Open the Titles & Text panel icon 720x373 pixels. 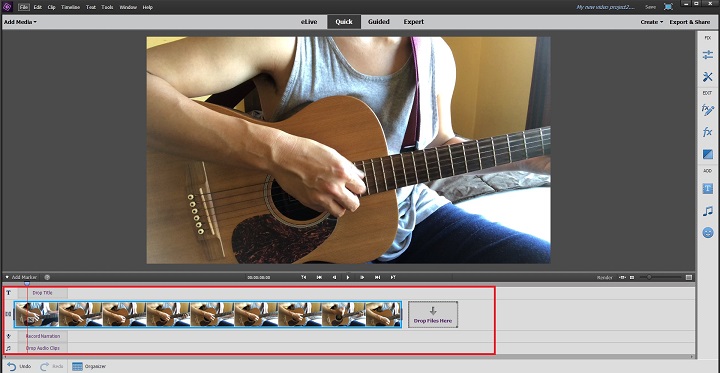[708, 188]
